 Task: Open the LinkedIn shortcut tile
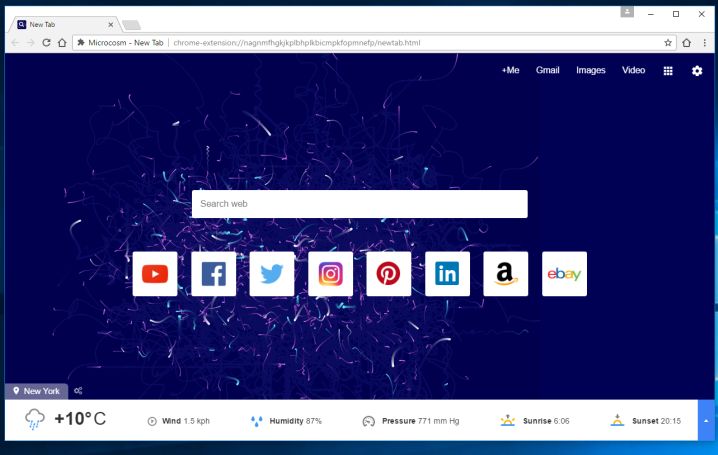click(x=447, y=274)
